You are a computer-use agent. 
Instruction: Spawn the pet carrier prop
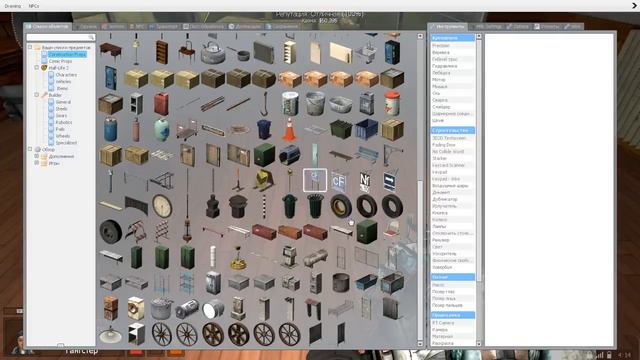[289, 155]
